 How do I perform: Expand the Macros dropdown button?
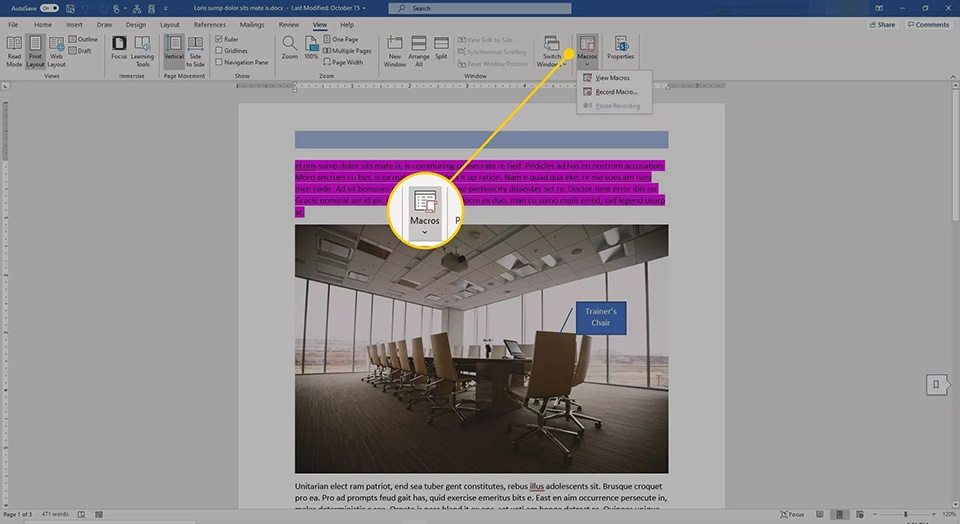587,65
